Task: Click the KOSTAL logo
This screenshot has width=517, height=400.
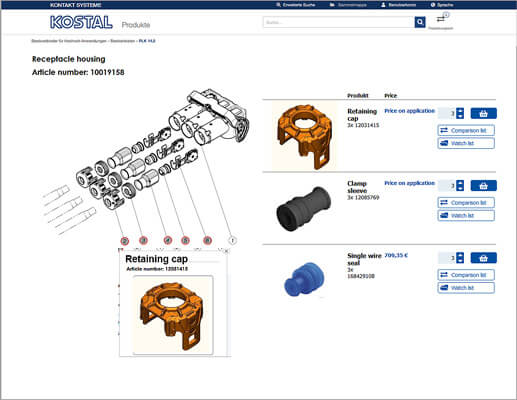Action: (81, 22)
